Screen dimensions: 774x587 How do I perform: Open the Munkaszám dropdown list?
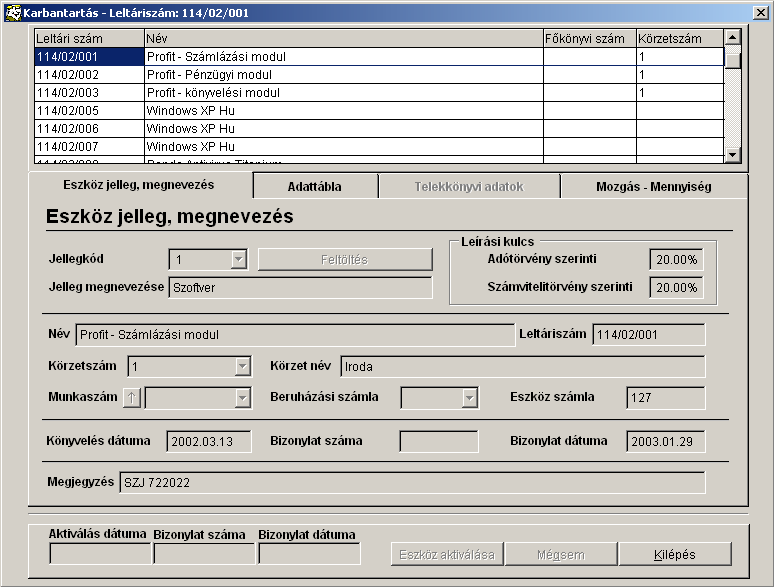coord(242,397)
